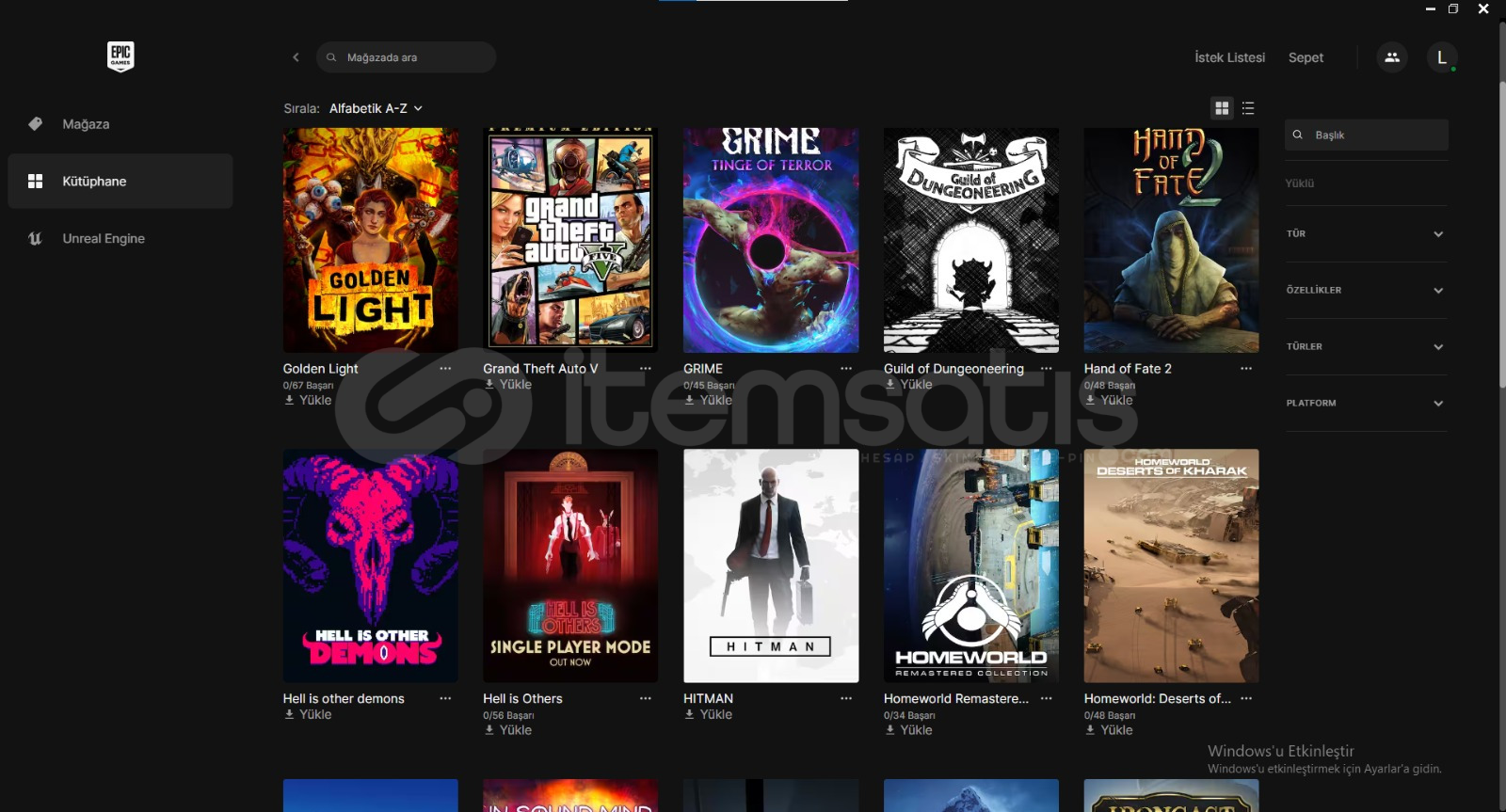The height and width of the screenshot is (812, 1506).
Task: Open the Golden Light cover art
Action: (371, 240)
